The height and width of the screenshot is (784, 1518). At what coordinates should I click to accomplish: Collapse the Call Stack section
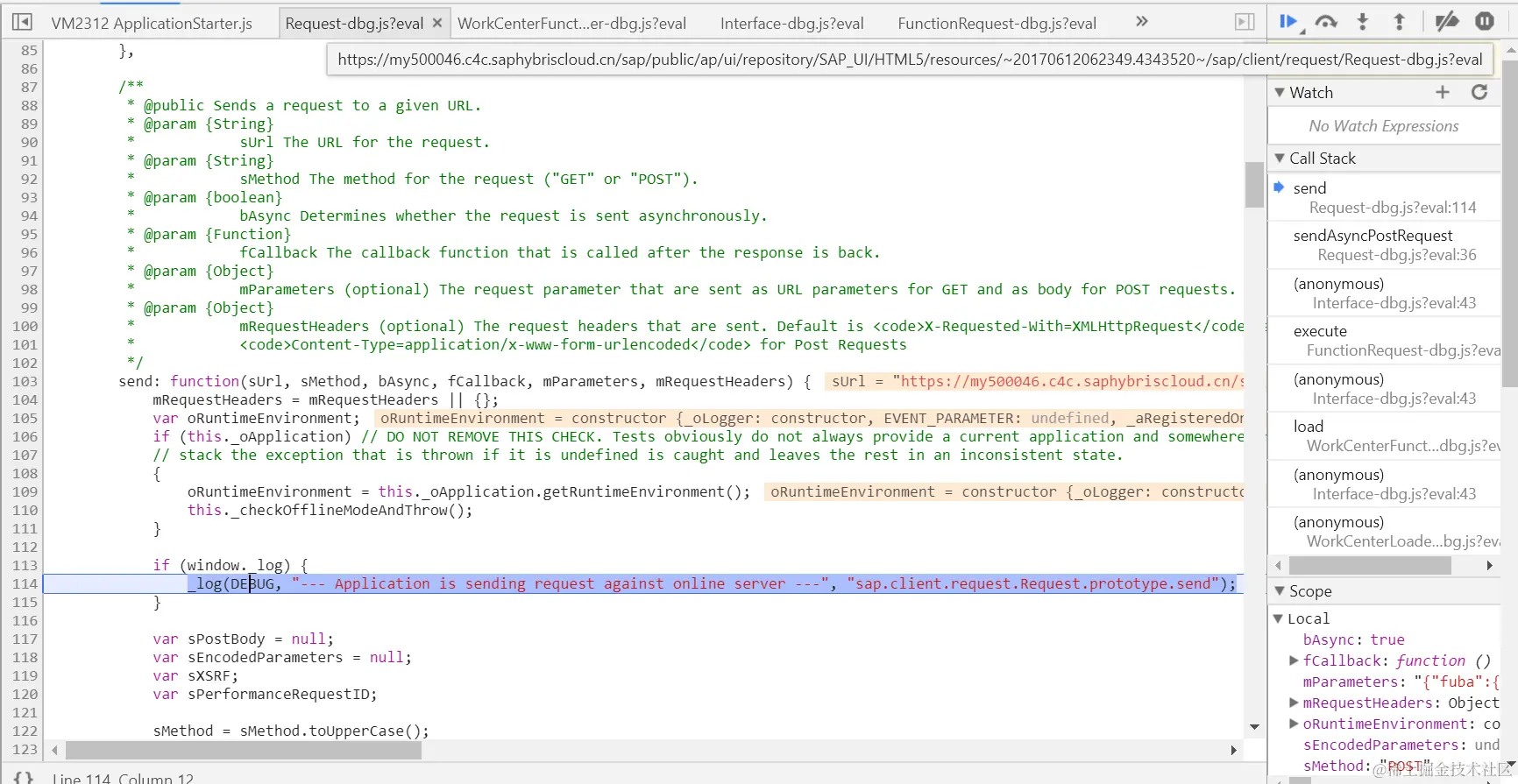1280,159
